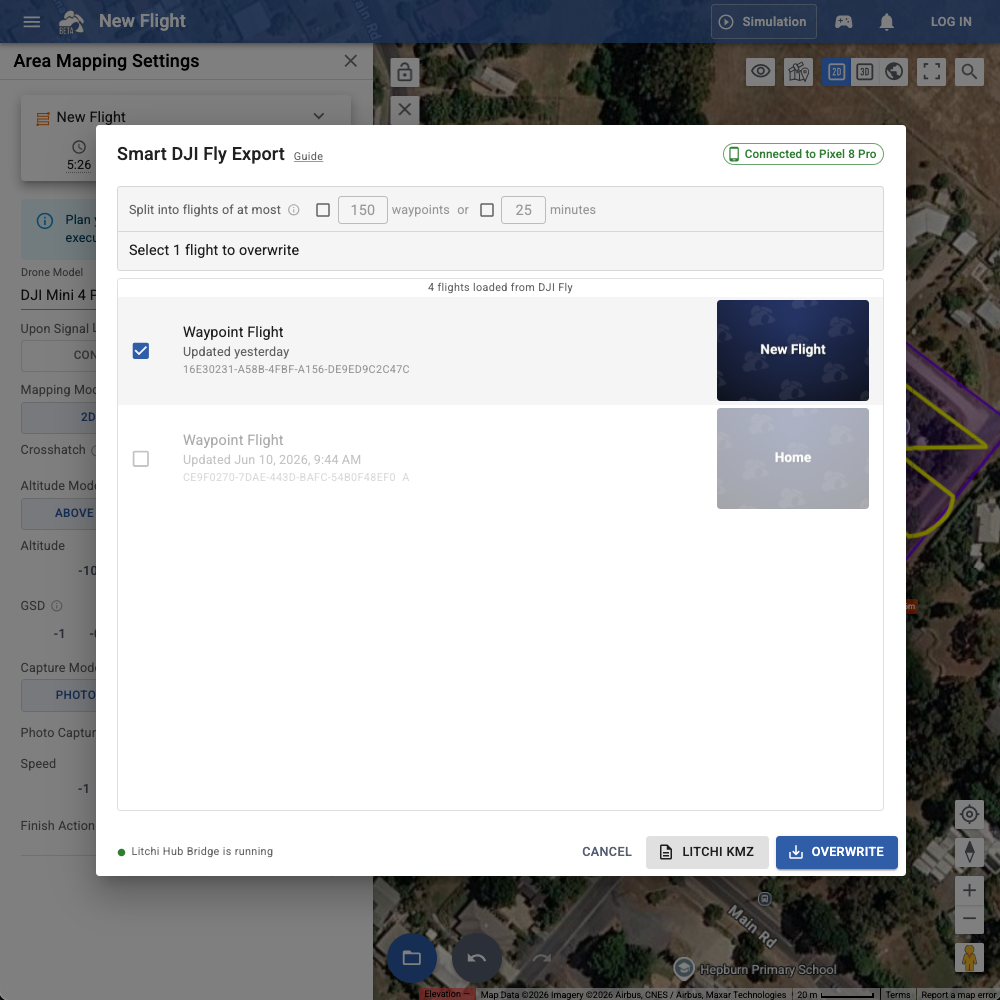Center map on my location
The width and height of the screenshot is (1000, 1000).
pos(969,814)
